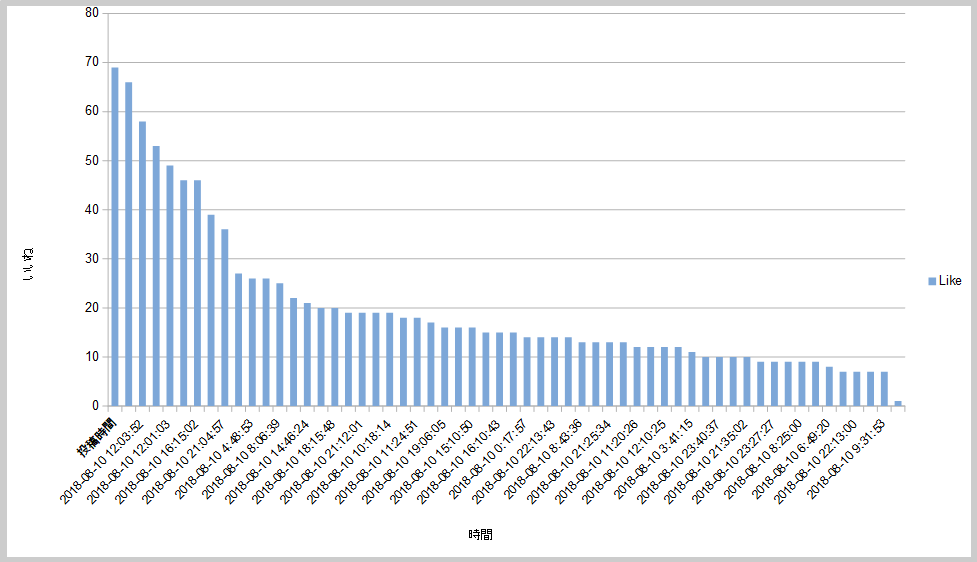Select the 2018-08-10 16:10:43 axis label

click(x=459, y=462)
